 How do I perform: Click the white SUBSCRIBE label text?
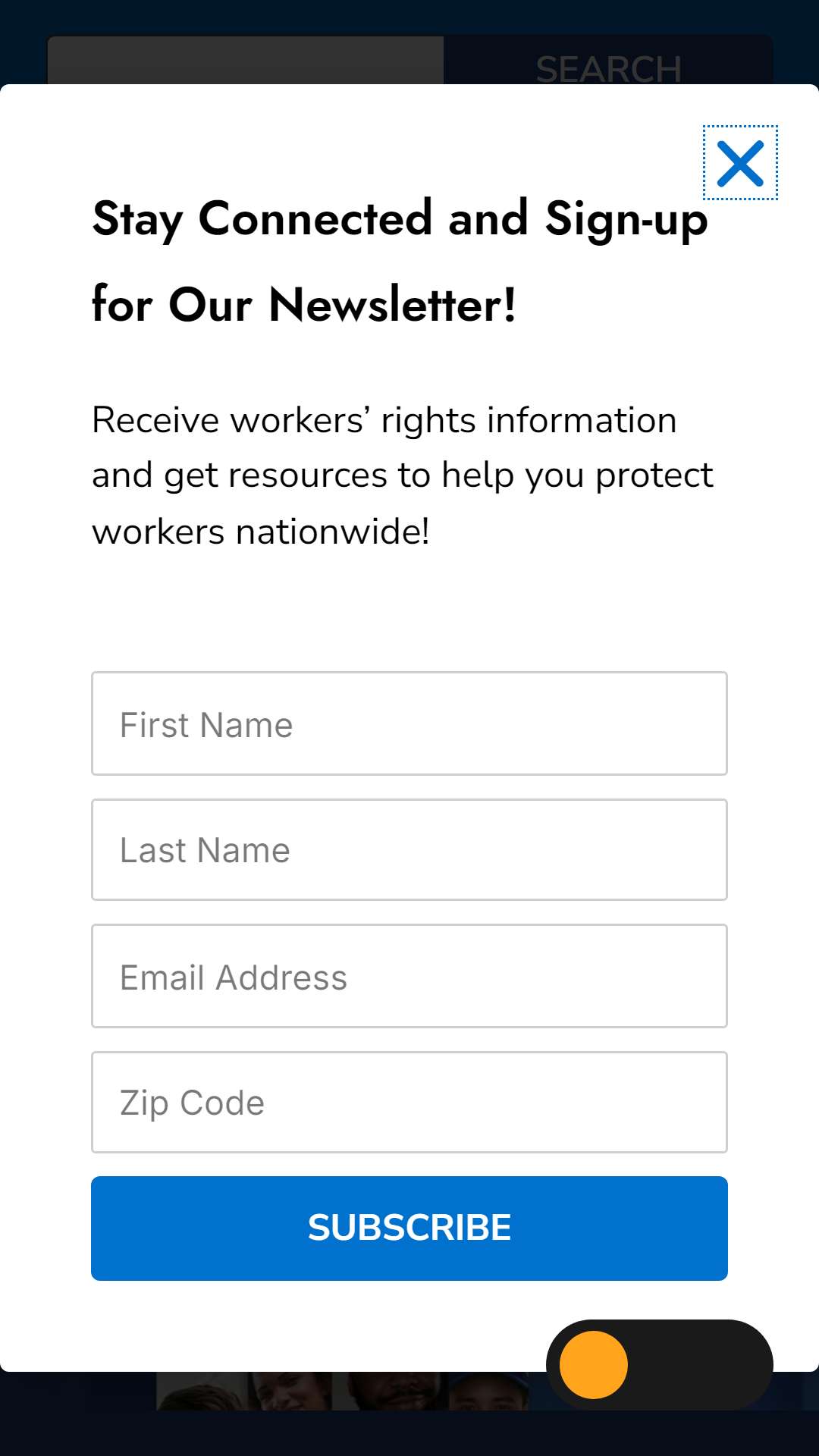tap(409, 1228)
